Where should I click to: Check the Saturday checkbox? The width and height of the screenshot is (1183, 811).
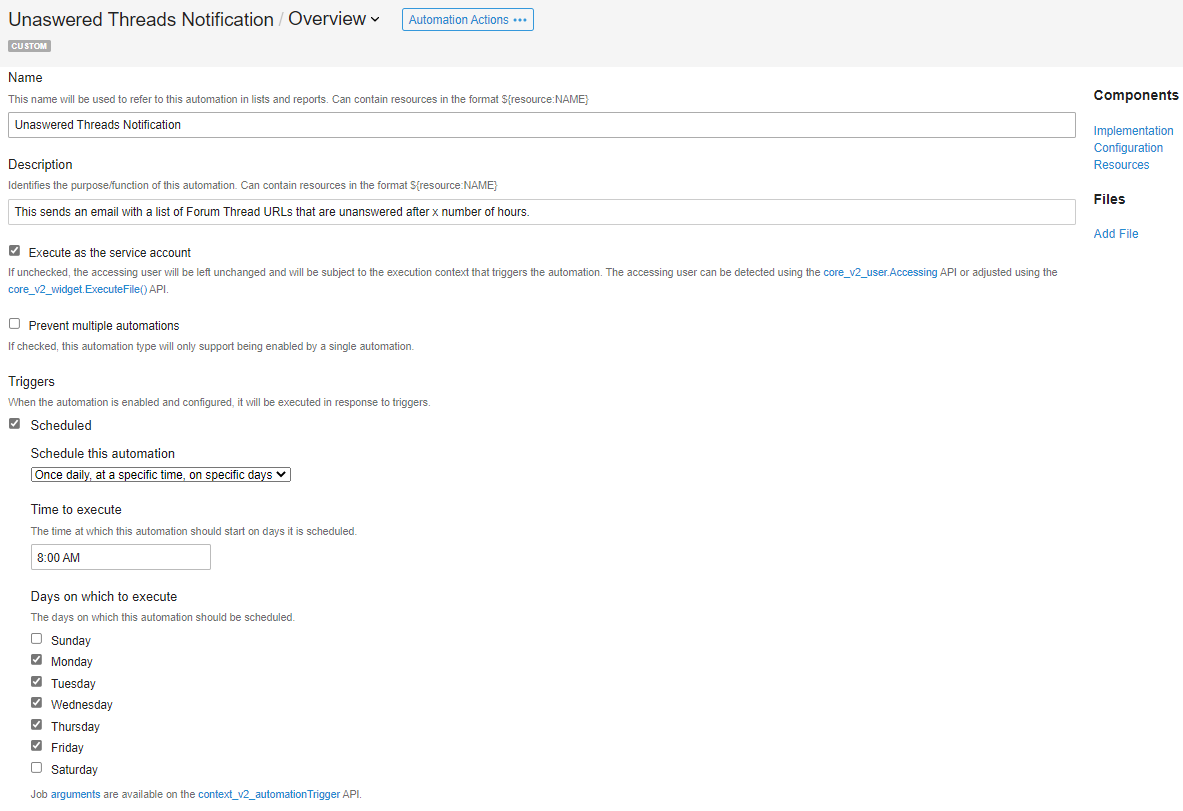pos(36,768)
